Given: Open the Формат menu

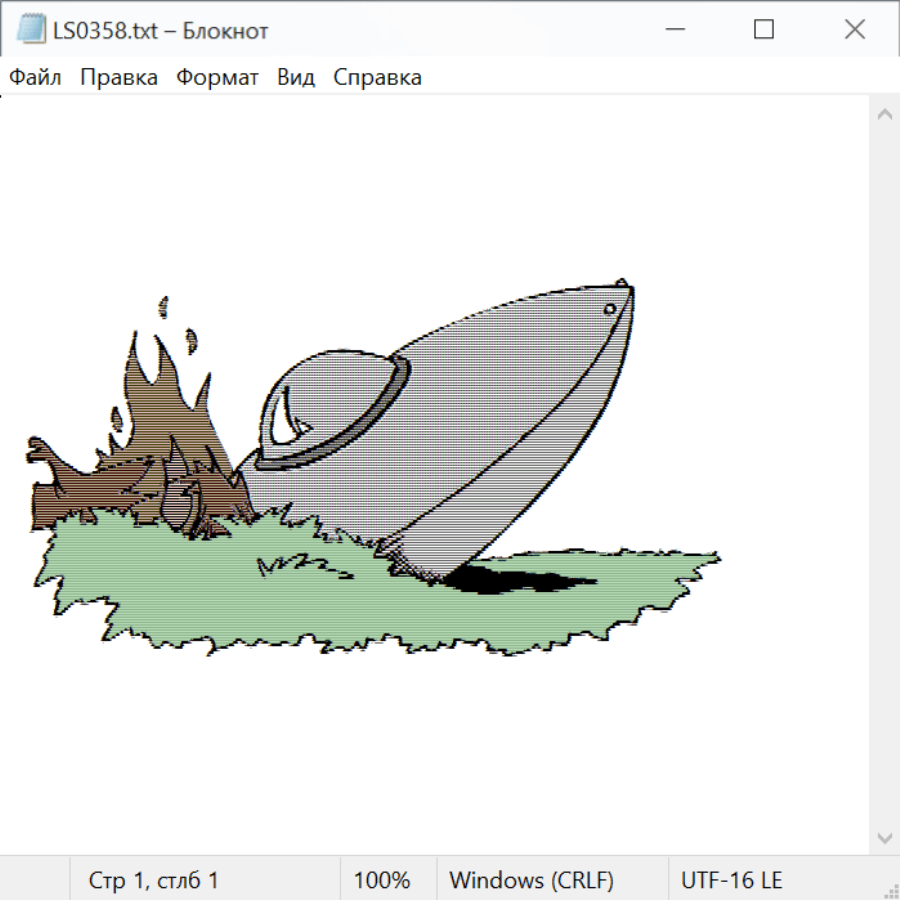Looking at the screenshot, I should coord(217,78).
